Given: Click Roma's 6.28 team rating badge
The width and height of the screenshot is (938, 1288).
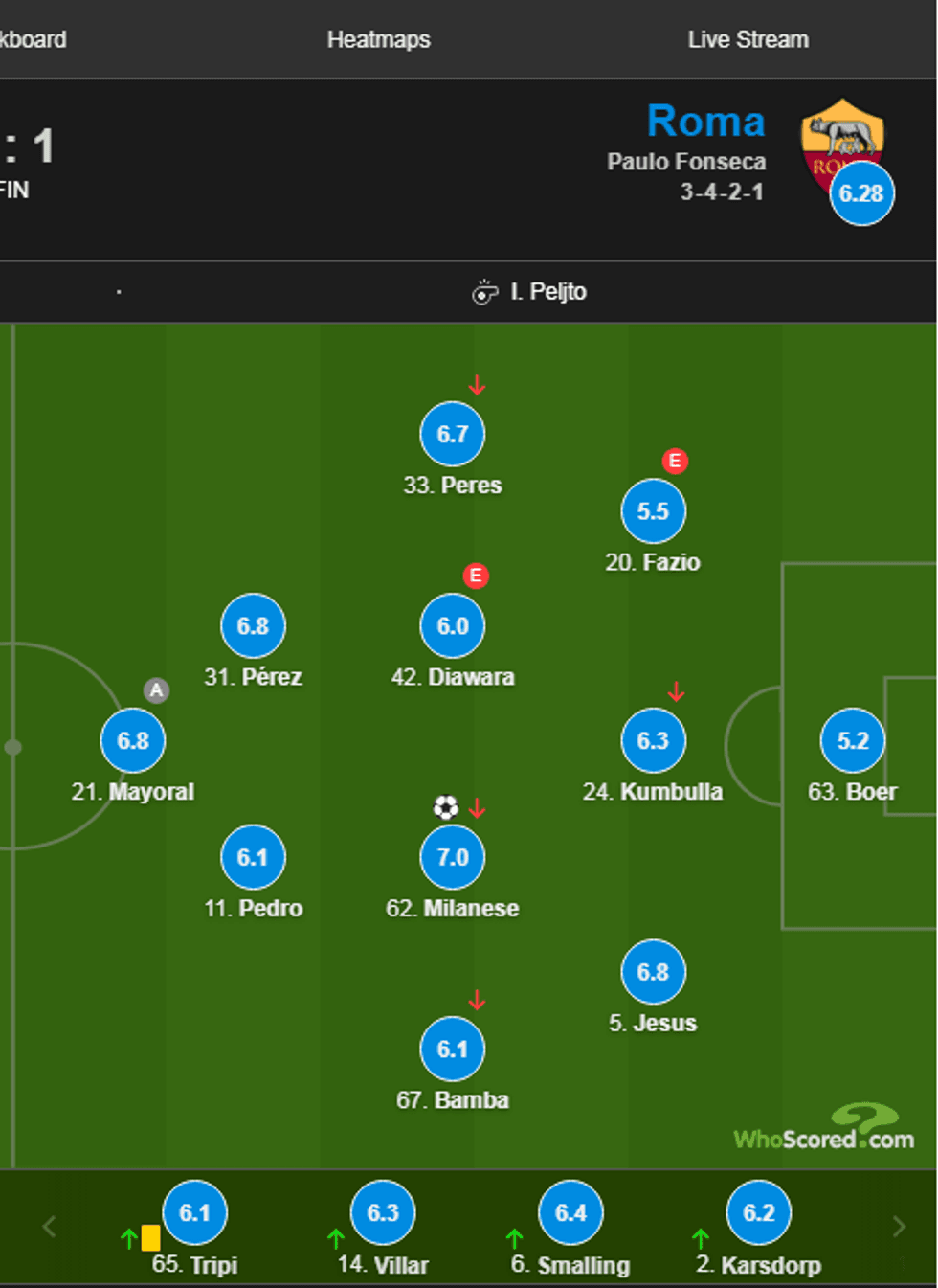Looking at the screenshot, I should pyautogui.click(x=861, y=193).
